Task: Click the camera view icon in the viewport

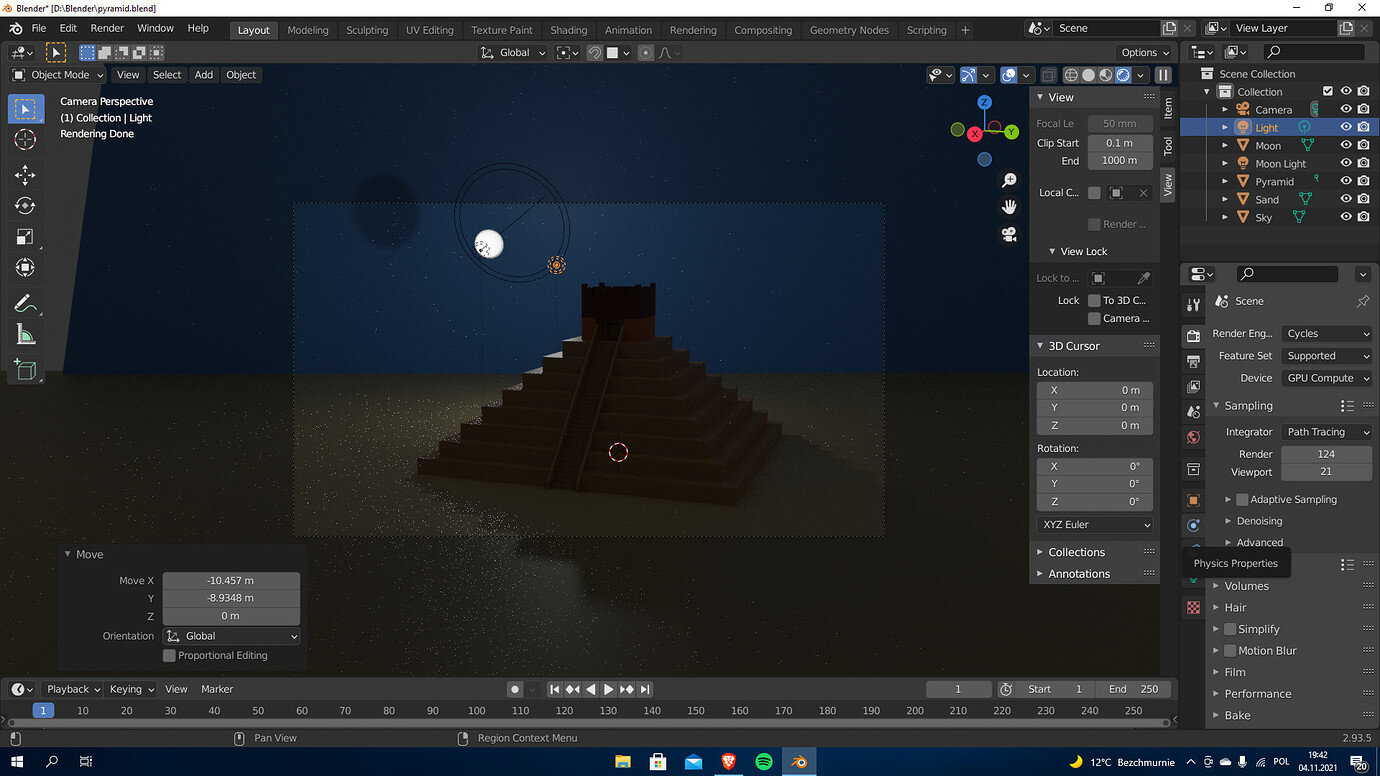Action: (1009, 234)
